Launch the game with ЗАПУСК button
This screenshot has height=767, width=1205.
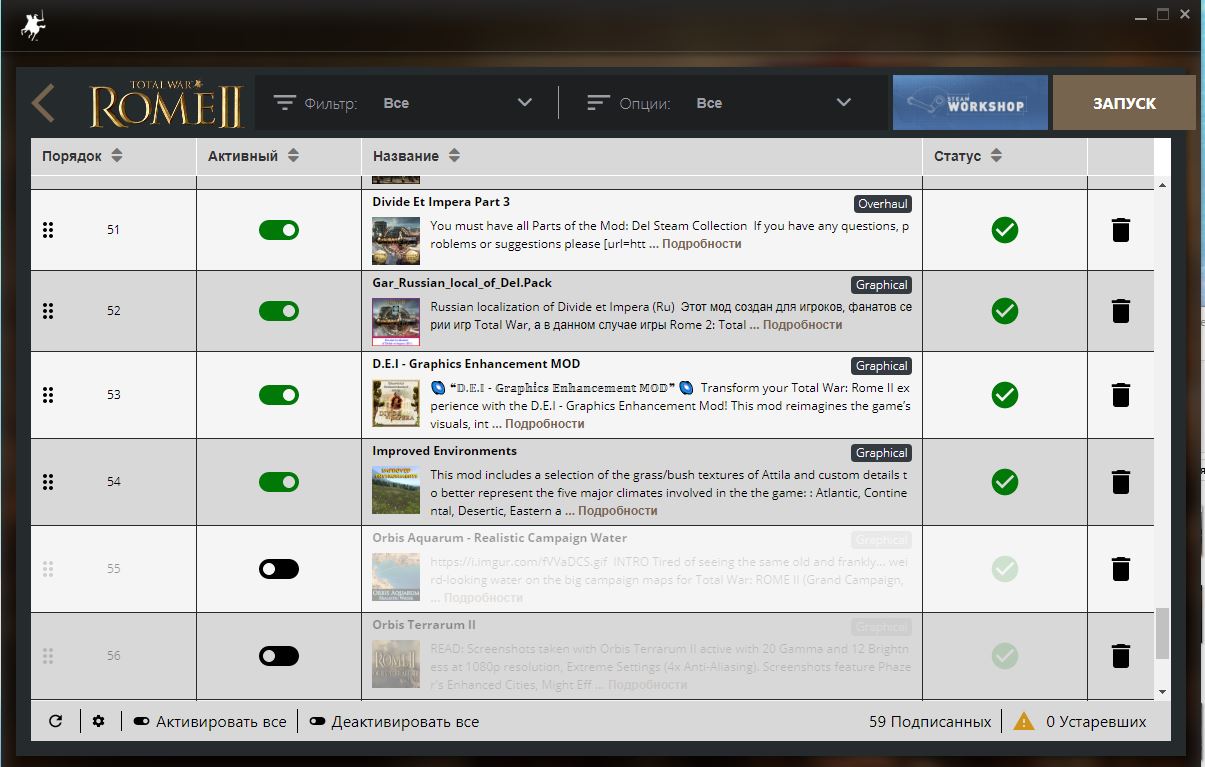click(x=1124, y=103)
